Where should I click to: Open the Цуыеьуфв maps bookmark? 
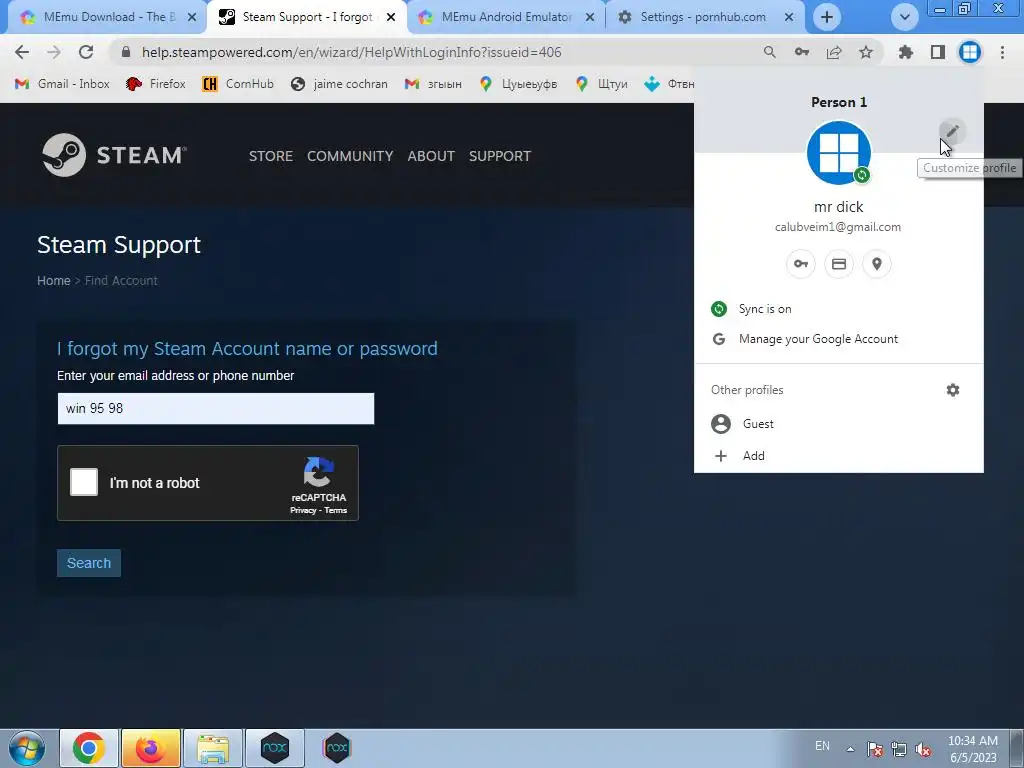[x=518, y=84]
